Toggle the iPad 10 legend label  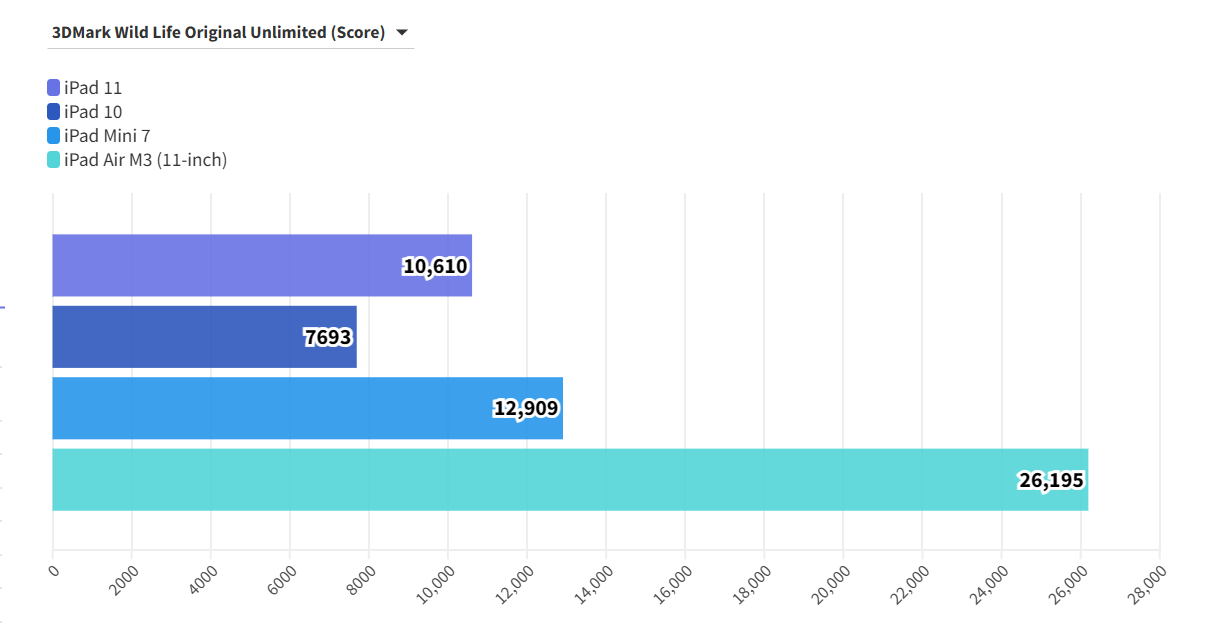(x=93, y=112)
